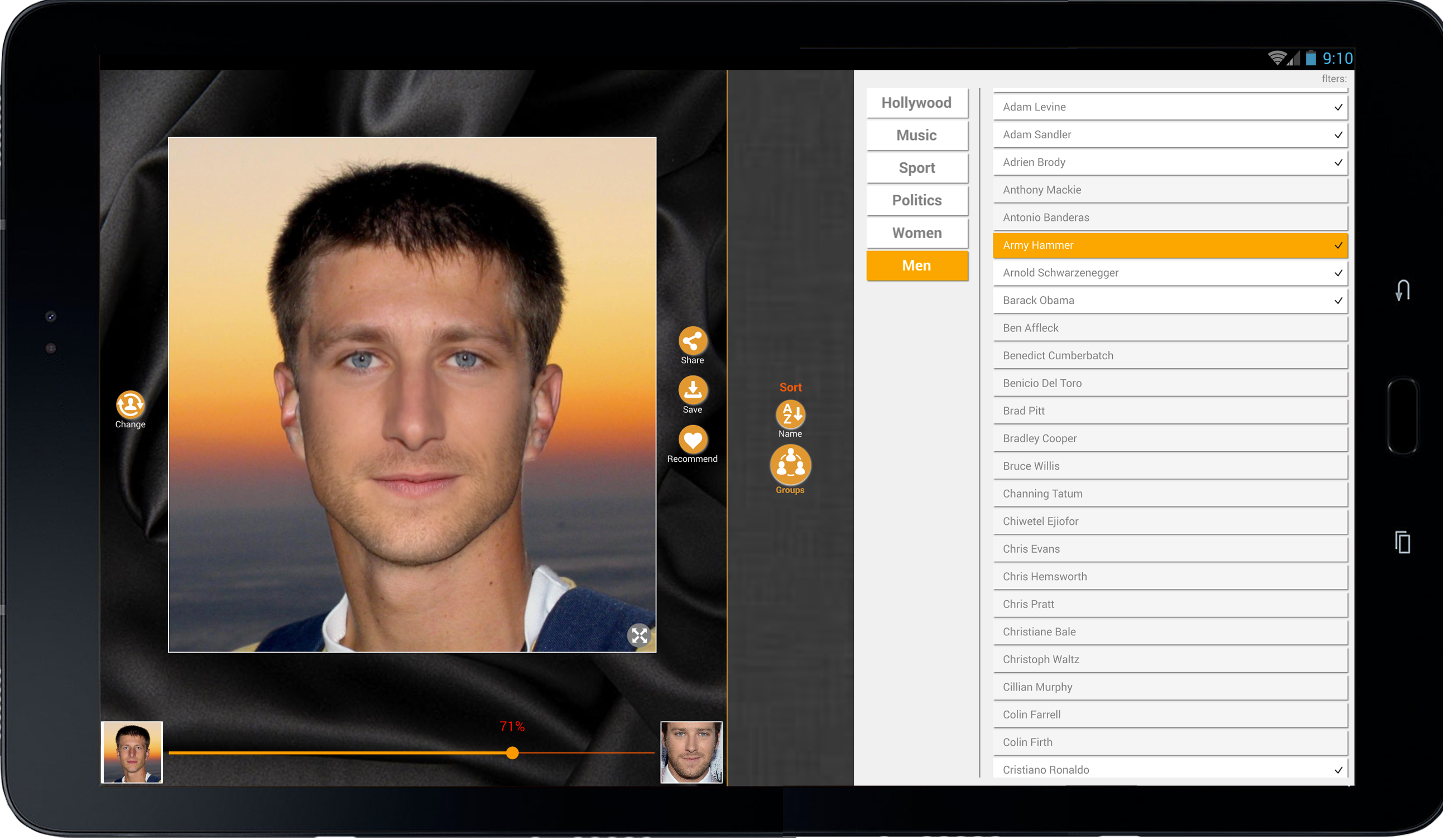This screenshot has height=840, width=1451.
Task: Choose Ben Affleck from list
Action: pos(1170,328)
